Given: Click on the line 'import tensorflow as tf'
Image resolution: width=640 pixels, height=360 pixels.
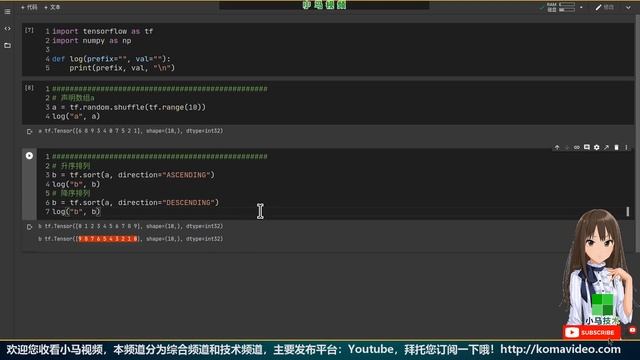Looking at the screenshot, I should [x=102, y=31].
